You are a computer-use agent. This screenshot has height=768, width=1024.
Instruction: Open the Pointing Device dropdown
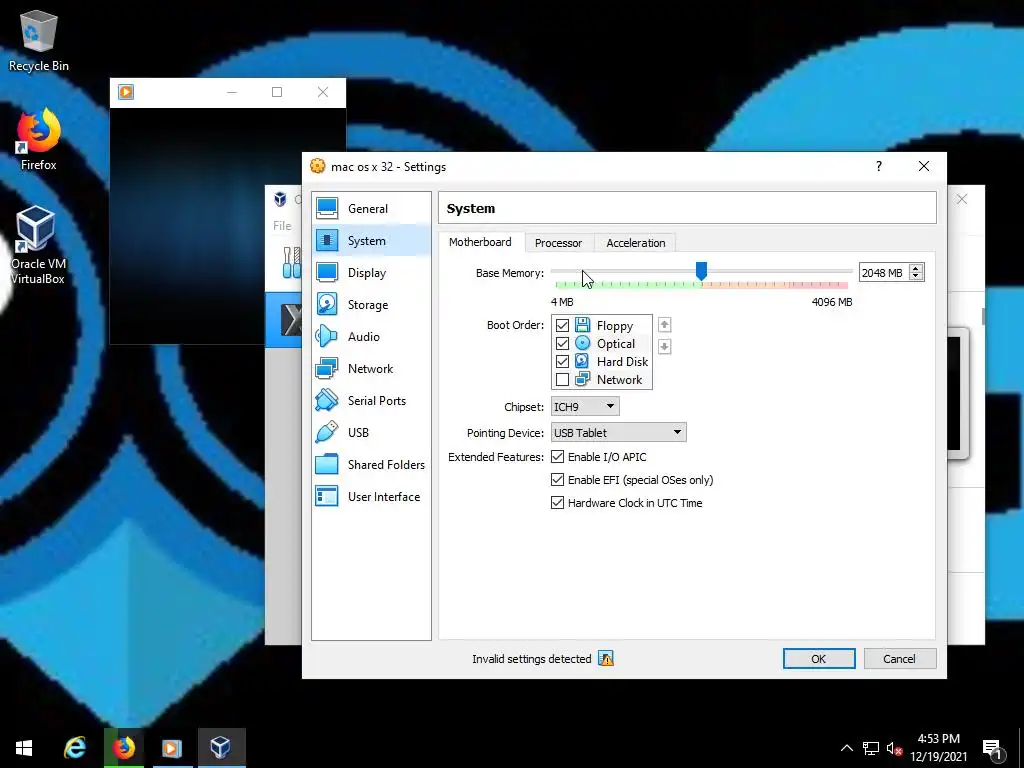[618, 432]
